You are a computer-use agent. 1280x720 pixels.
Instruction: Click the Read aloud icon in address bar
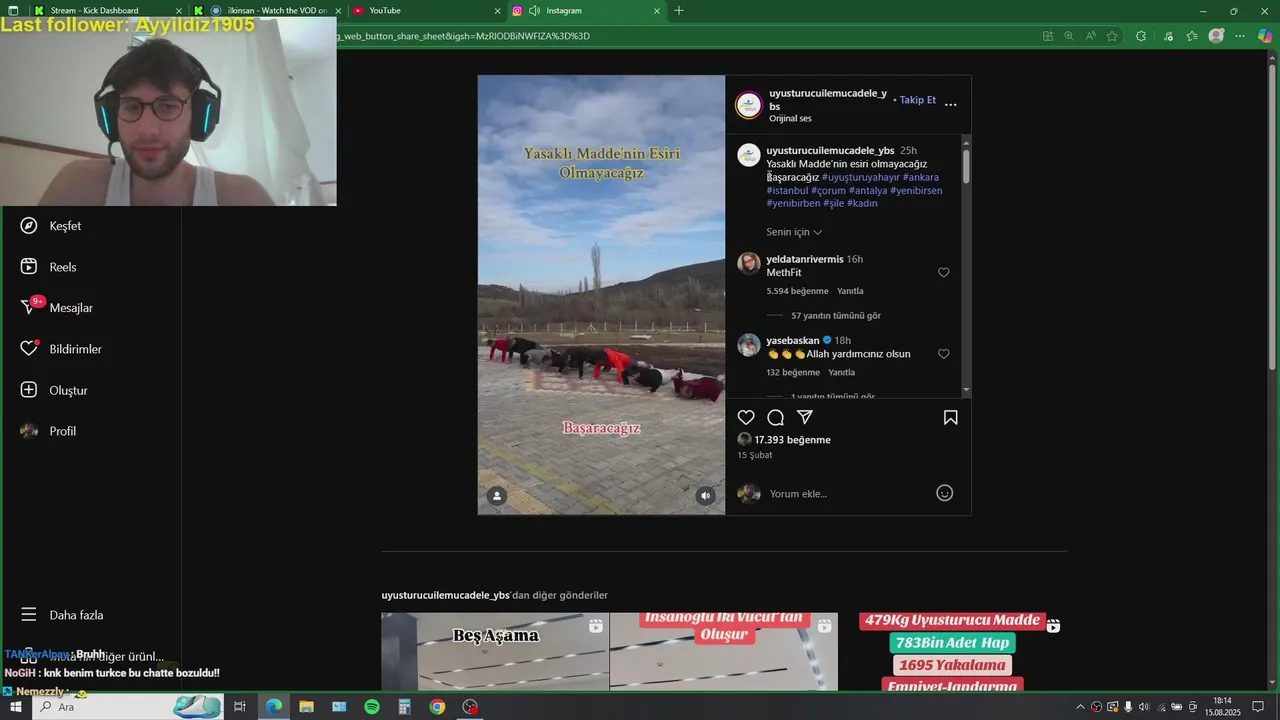[x=1090, y=36]
